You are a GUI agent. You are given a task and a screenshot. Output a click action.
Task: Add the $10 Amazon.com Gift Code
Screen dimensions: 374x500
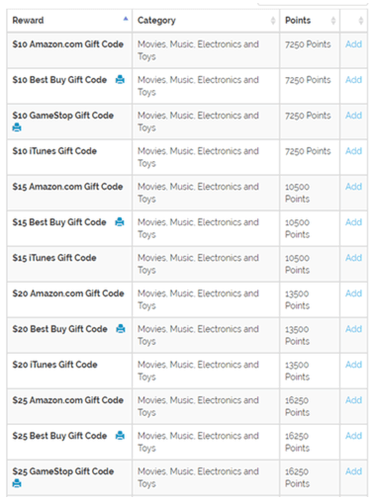(x=354, y=44)
